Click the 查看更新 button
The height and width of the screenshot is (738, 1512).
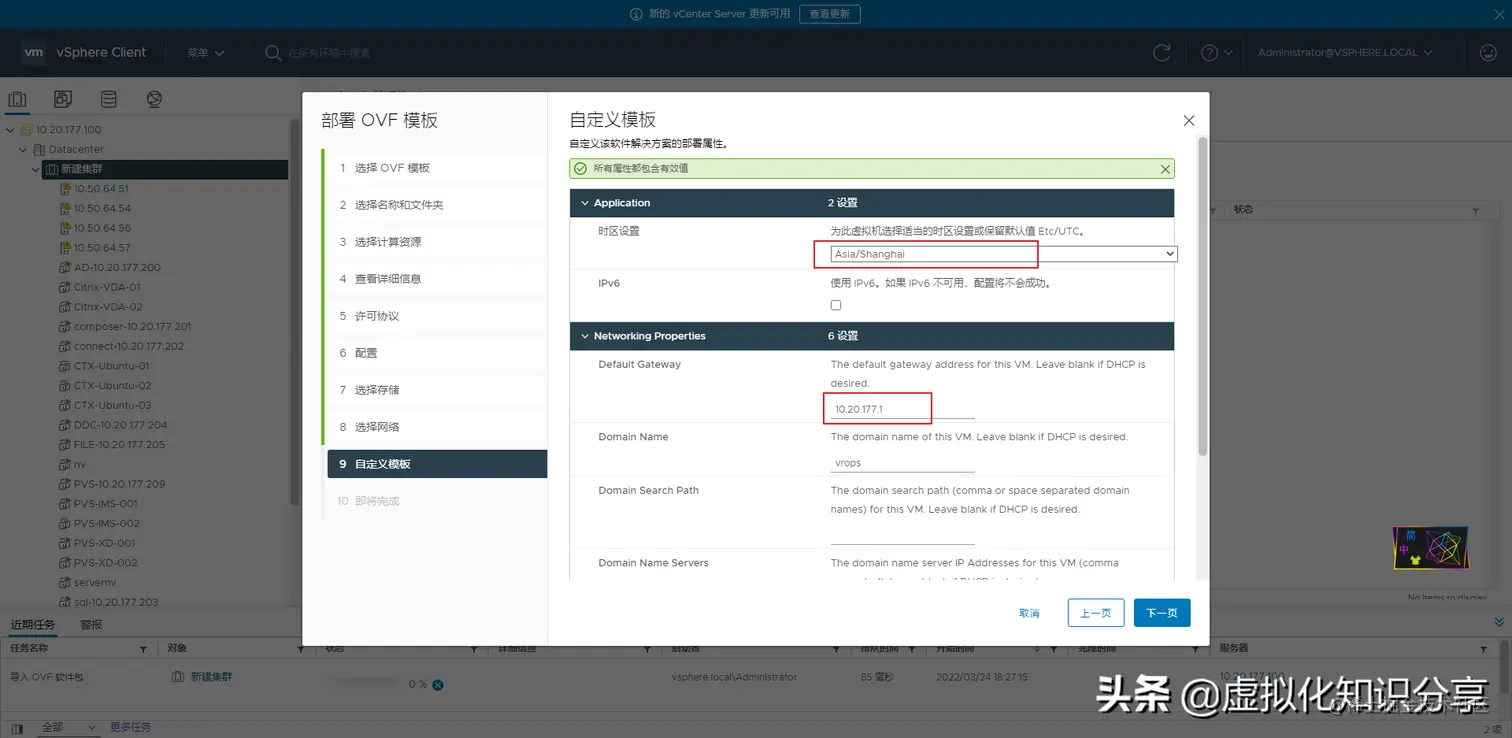click(830, 14)
